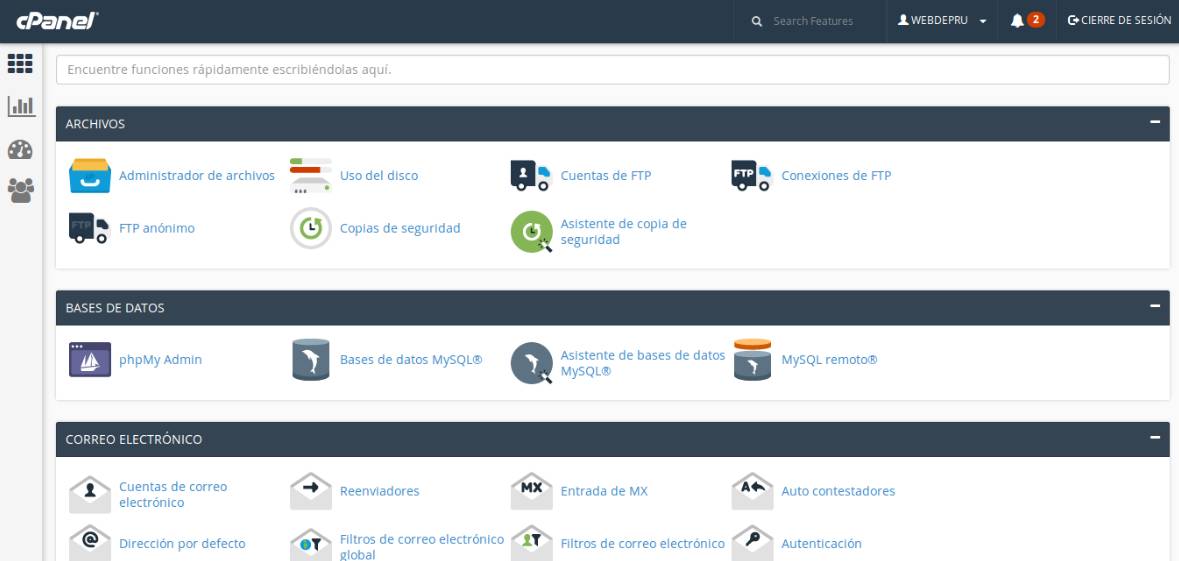Open the statistics bar chart sidebar icon
Image resolution: width=1179 pixels, height=561 pixels.
[20, 105]
